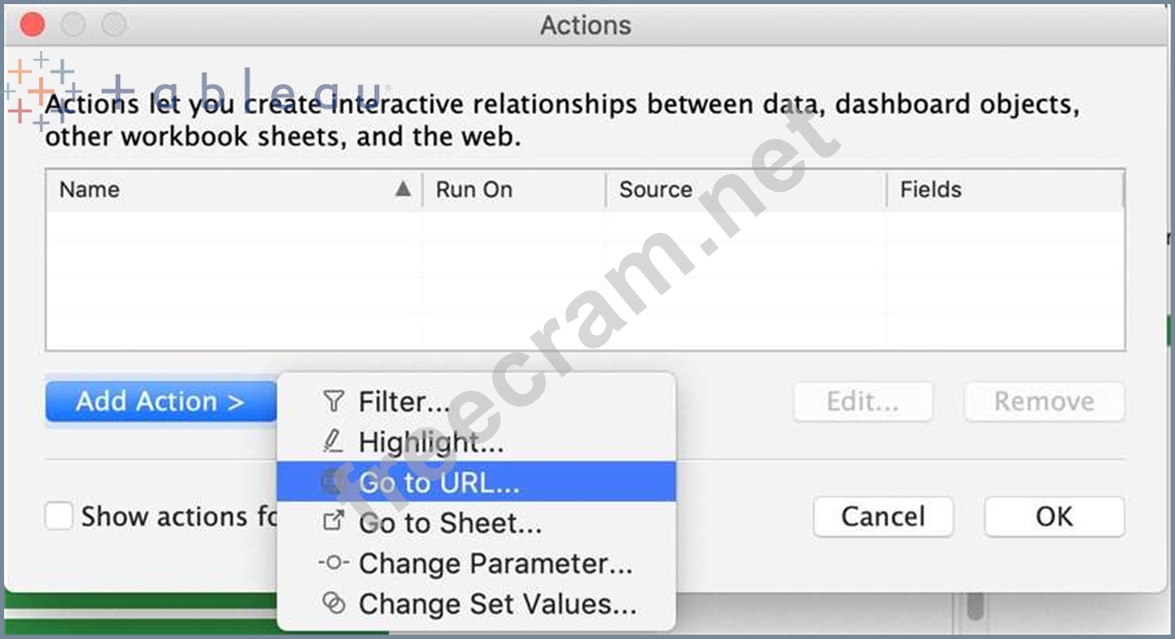Click the Change Set Values circles icon
Image resolution: width=1175 pixels, height=639 pixels.
[x=333, y=603]
